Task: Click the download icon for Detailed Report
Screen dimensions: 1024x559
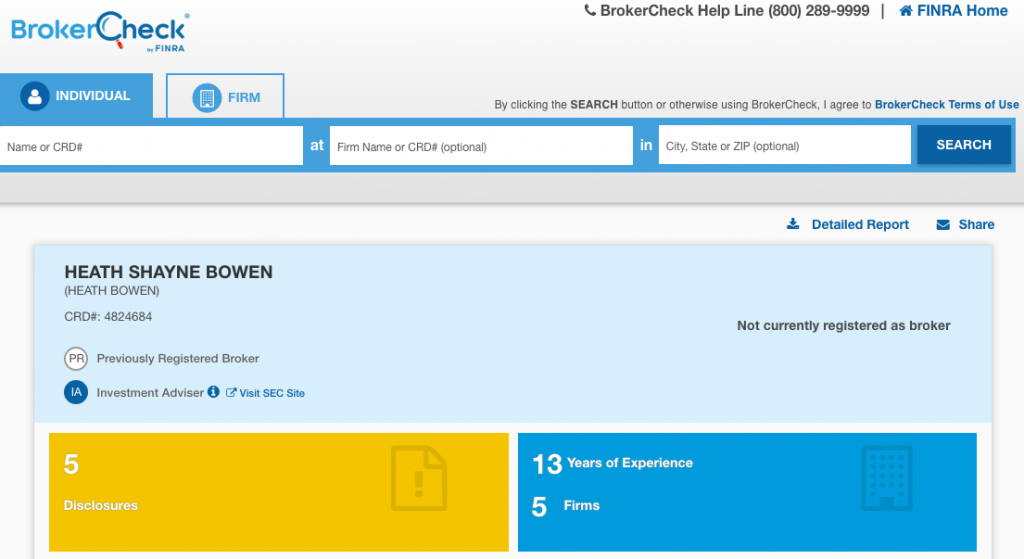Action: [x=793, y=224]
